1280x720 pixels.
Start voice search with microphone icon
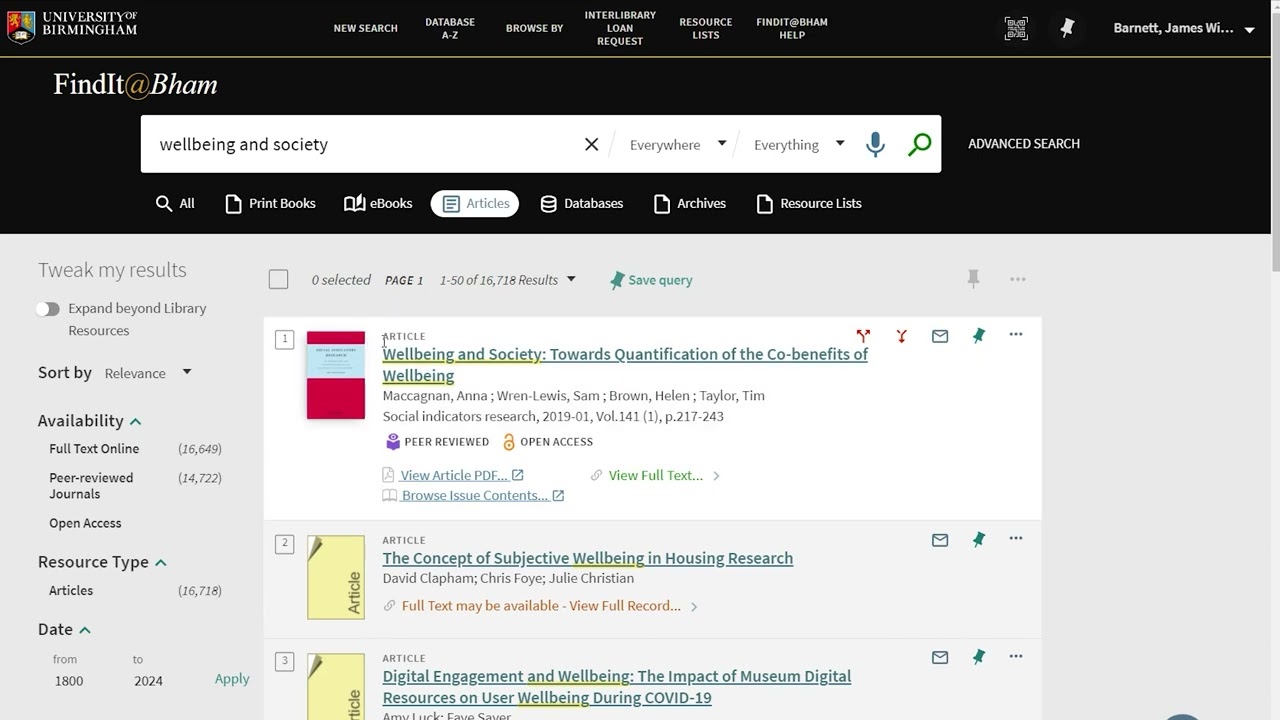point(875,144)
